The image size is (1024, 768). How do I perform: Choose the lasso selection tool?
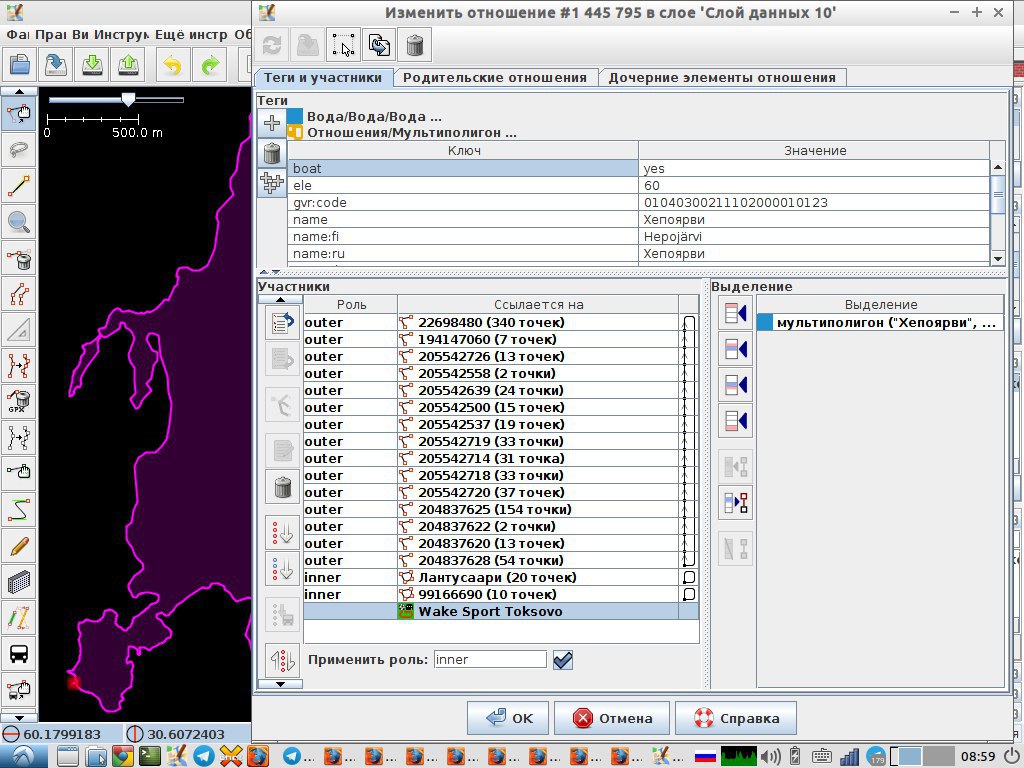[x=19, y=150]
